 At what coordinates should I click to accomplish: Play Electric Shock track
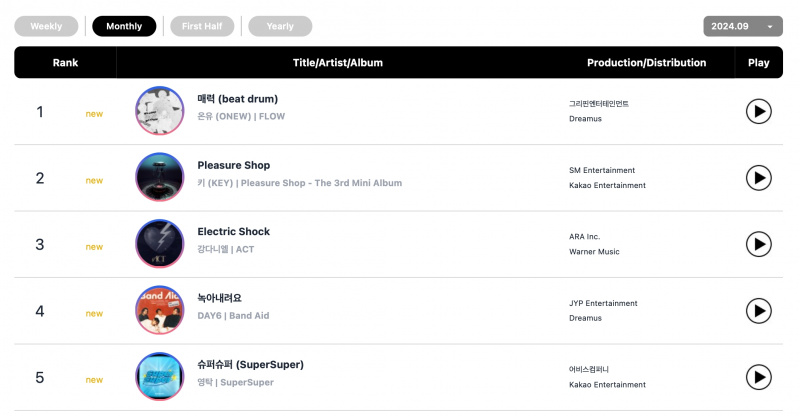[759, 244]
